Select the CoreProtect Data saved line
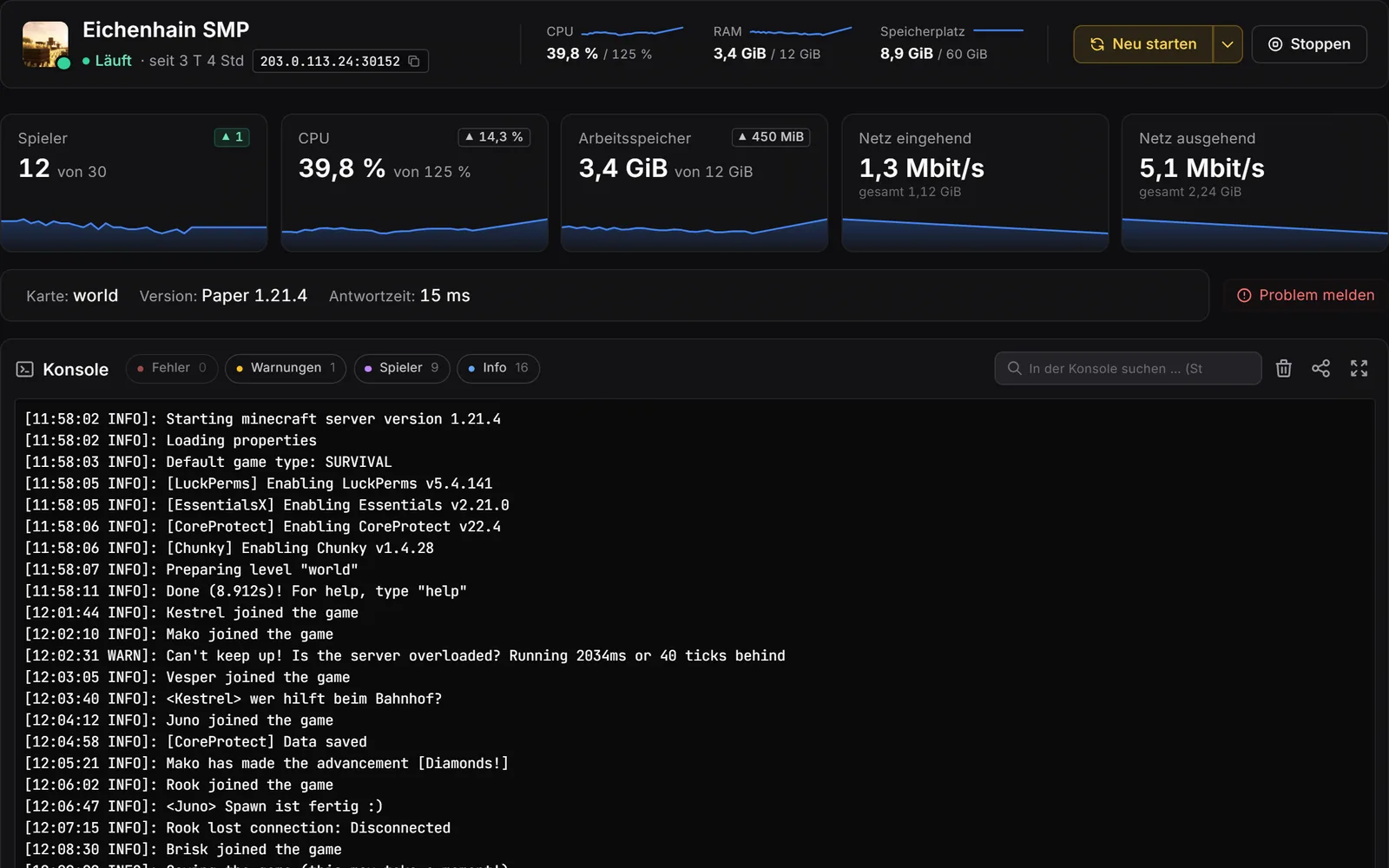The image size is (1389, 868). [x=195, y=741]
